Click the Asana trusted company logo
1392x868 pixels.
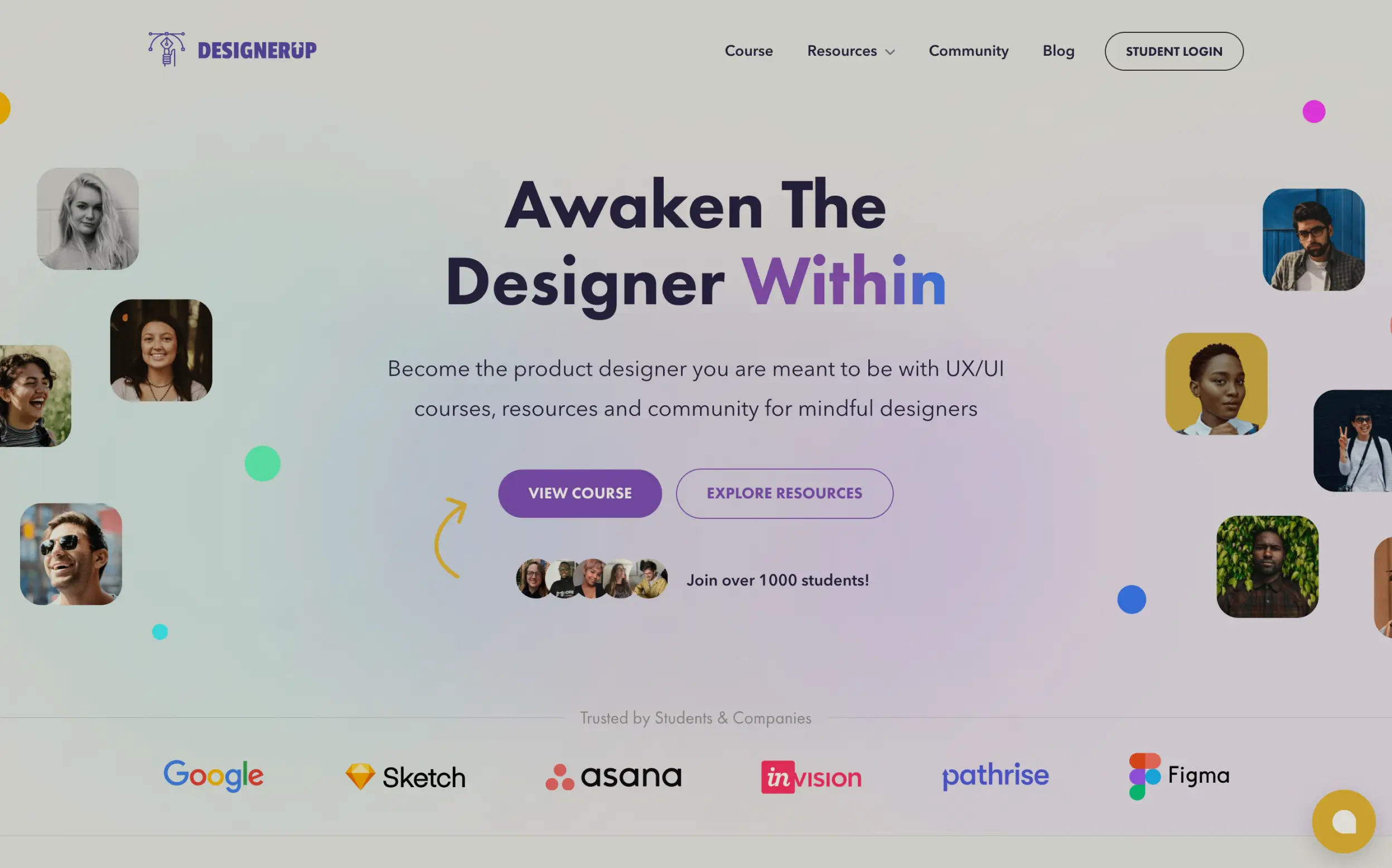click(613, 776)
